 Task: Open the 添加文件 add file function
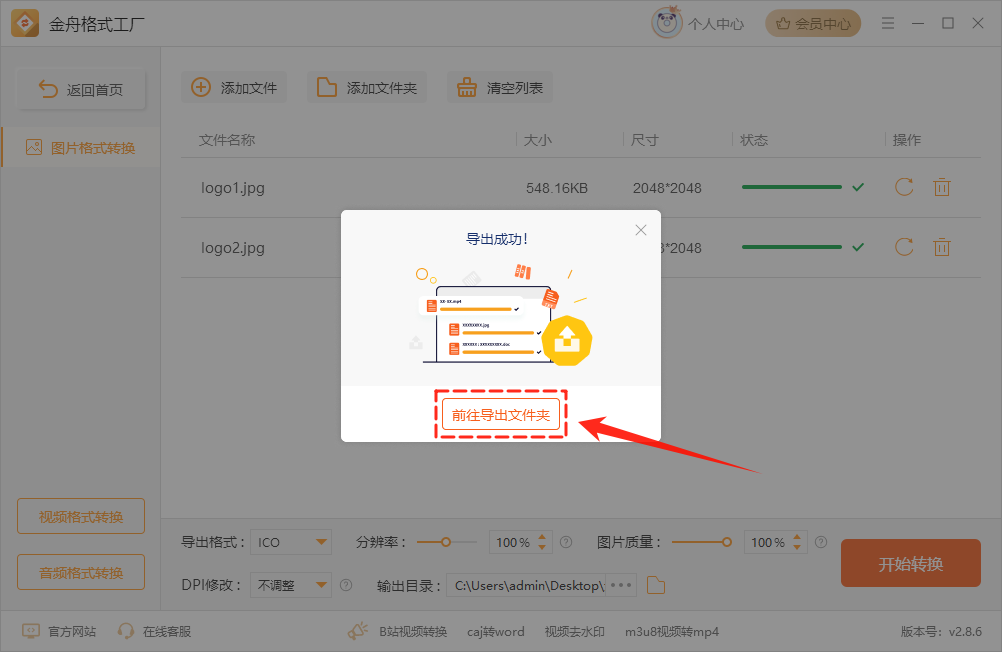click(x=234, y=87)
